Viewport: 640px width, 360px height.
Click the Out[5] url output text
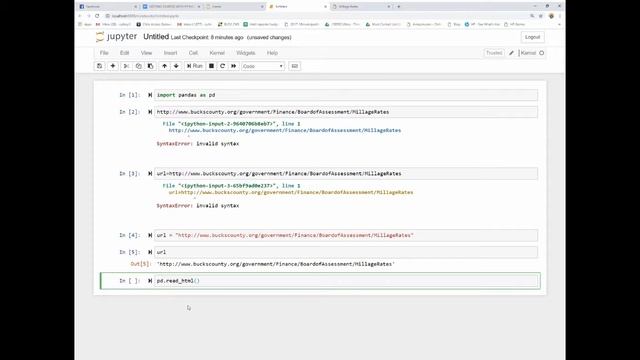pos(276,264)
